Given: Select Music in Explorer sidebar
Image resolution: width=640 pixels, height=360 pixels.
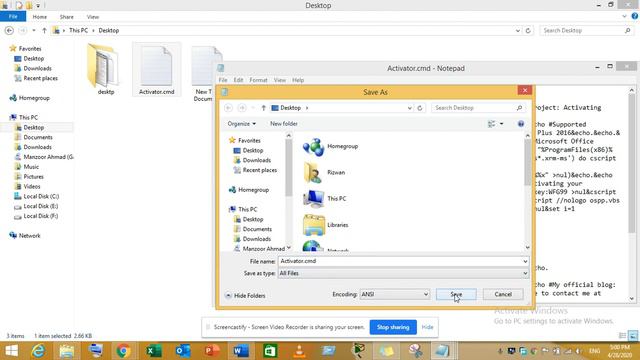Looking at the screenshot, I should click(x=27, y=167).
